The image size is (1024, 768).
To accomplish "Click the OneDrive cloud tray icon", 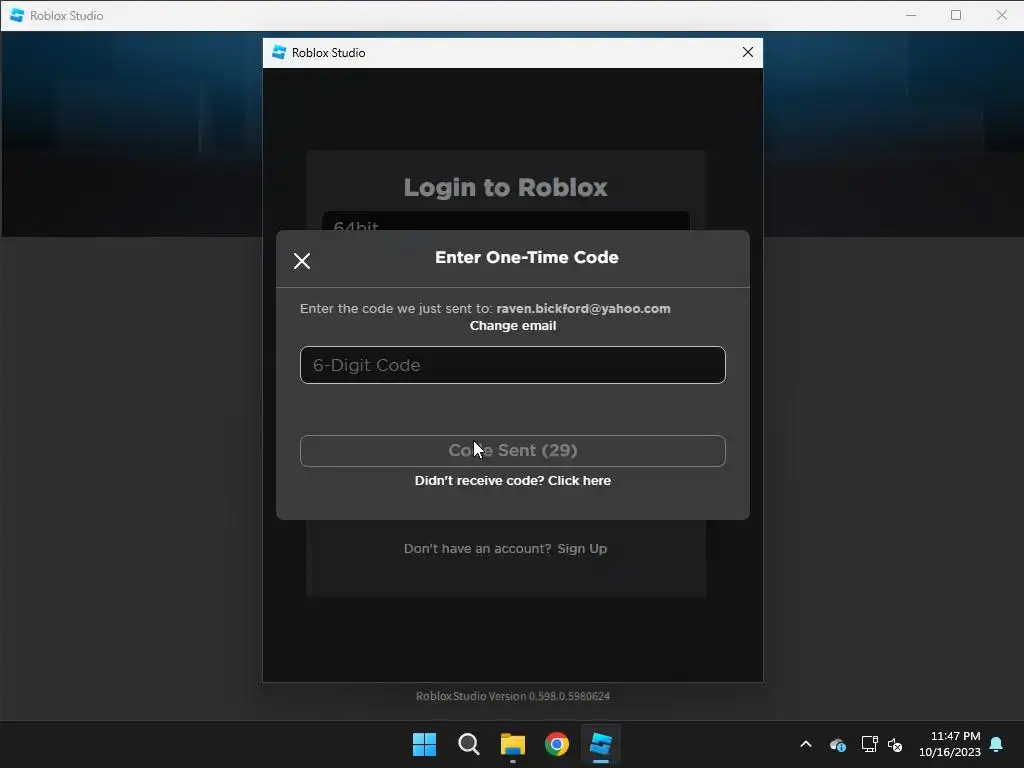I will coord(837,744).
